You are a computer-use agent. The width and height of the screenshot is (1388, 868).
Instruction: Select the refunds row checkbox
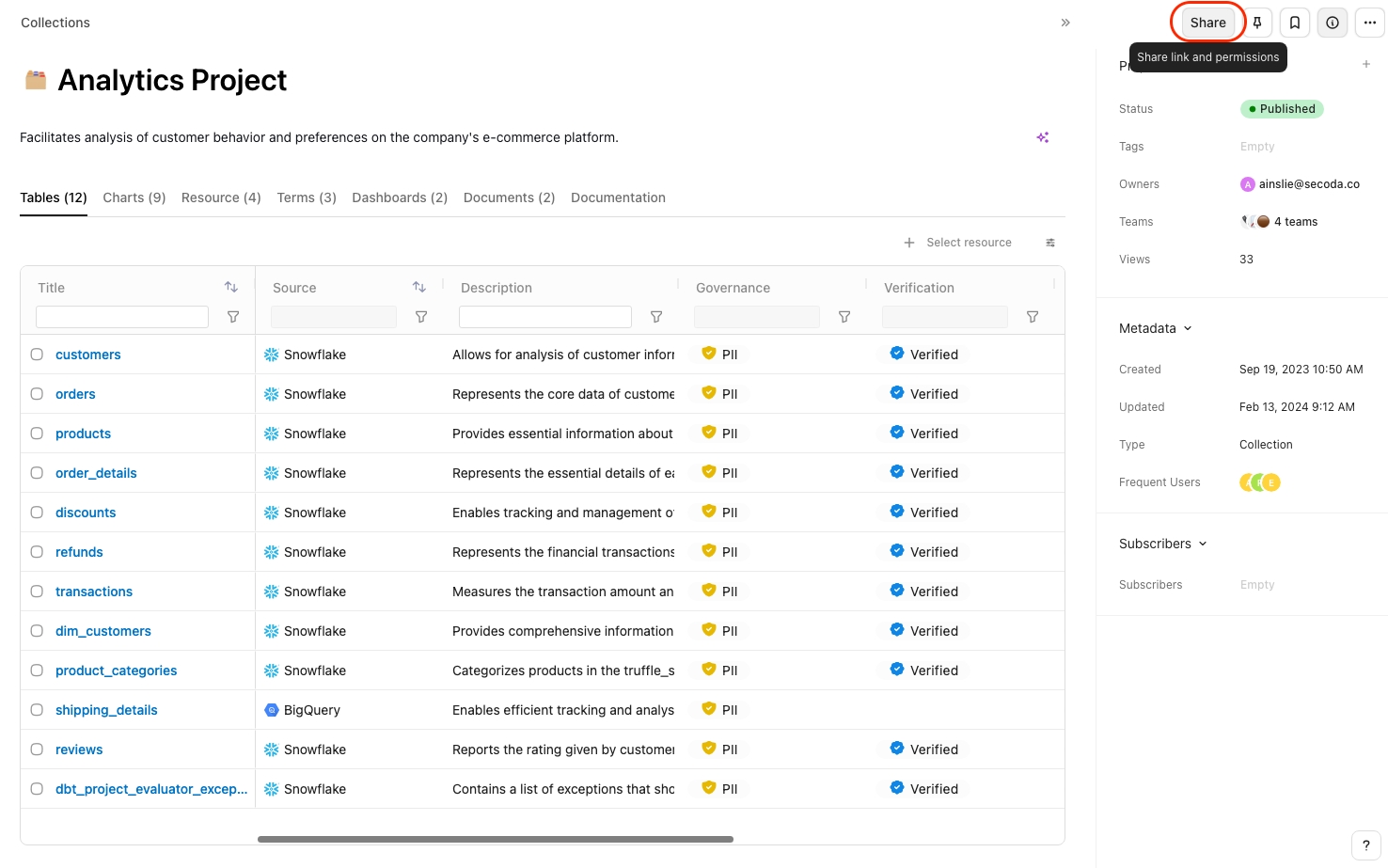(37, 552)
